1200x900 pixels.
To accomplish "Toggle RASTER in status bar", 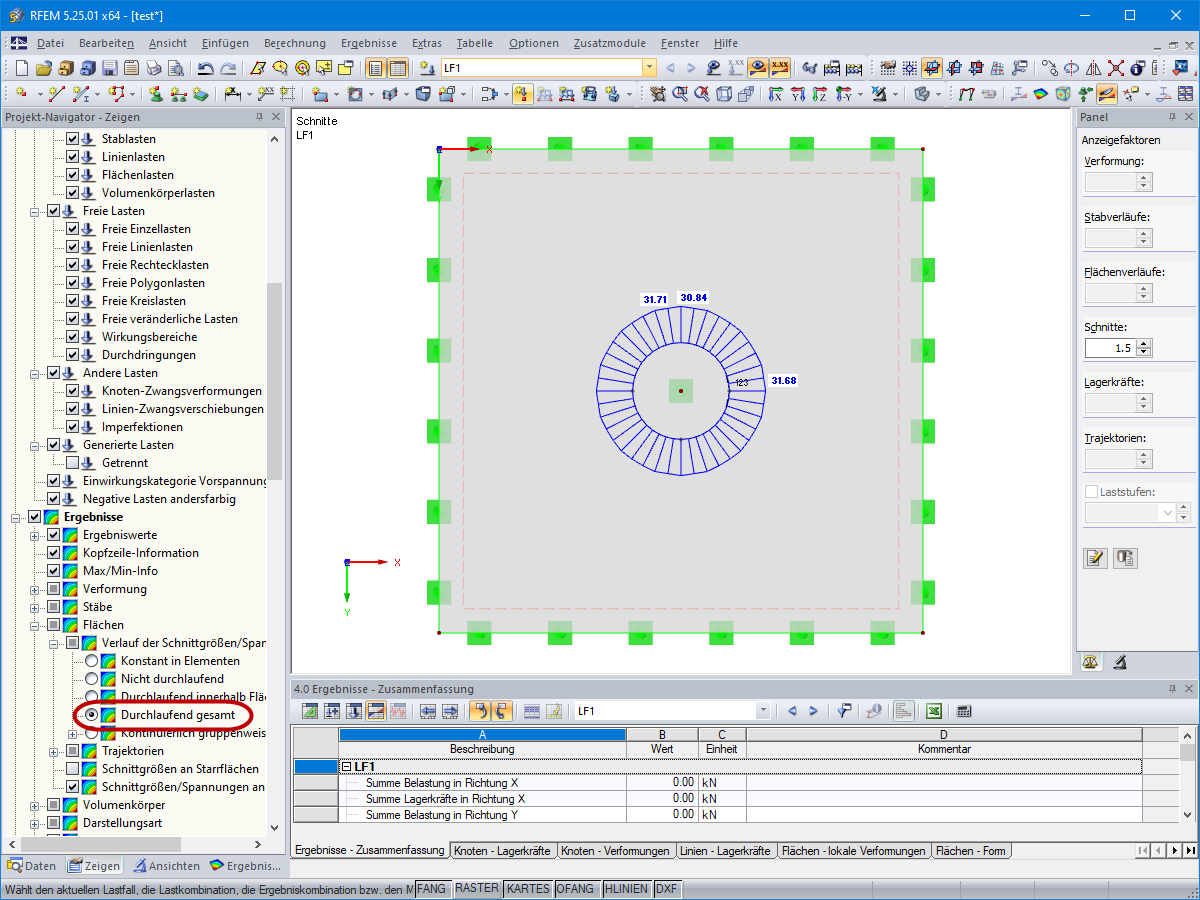I will pos(477,888).
